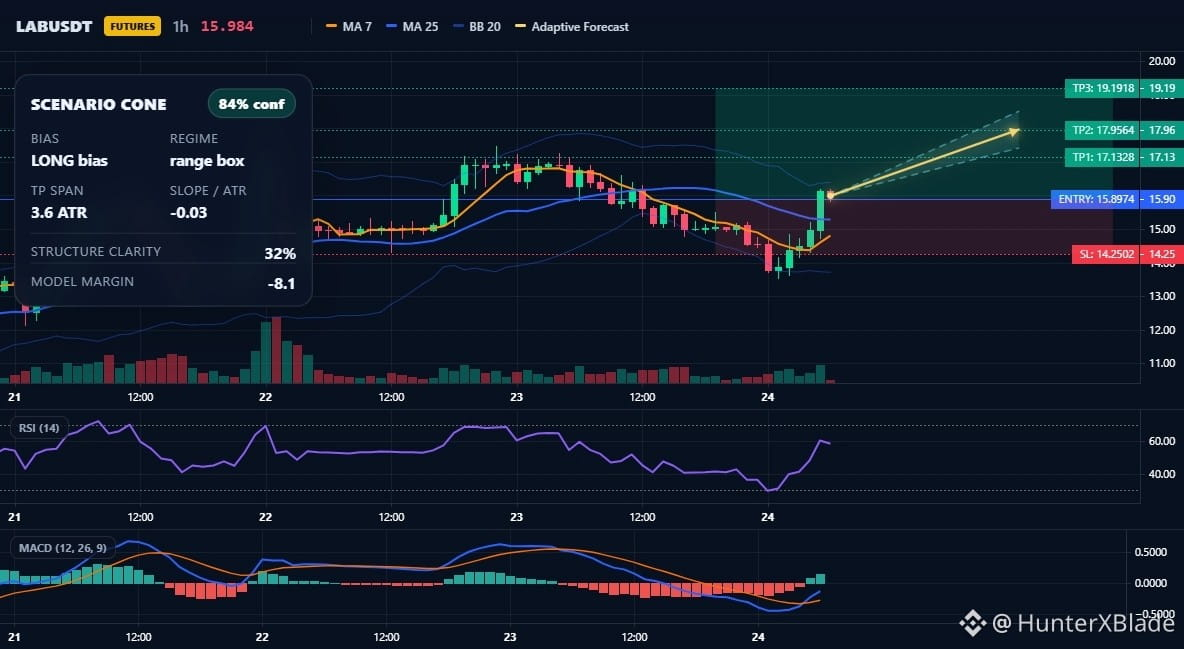The width and height of the screenshot is (1184, 649).
Task: Click the 0.5000 MACD axis label
Action: (1151, 552)
